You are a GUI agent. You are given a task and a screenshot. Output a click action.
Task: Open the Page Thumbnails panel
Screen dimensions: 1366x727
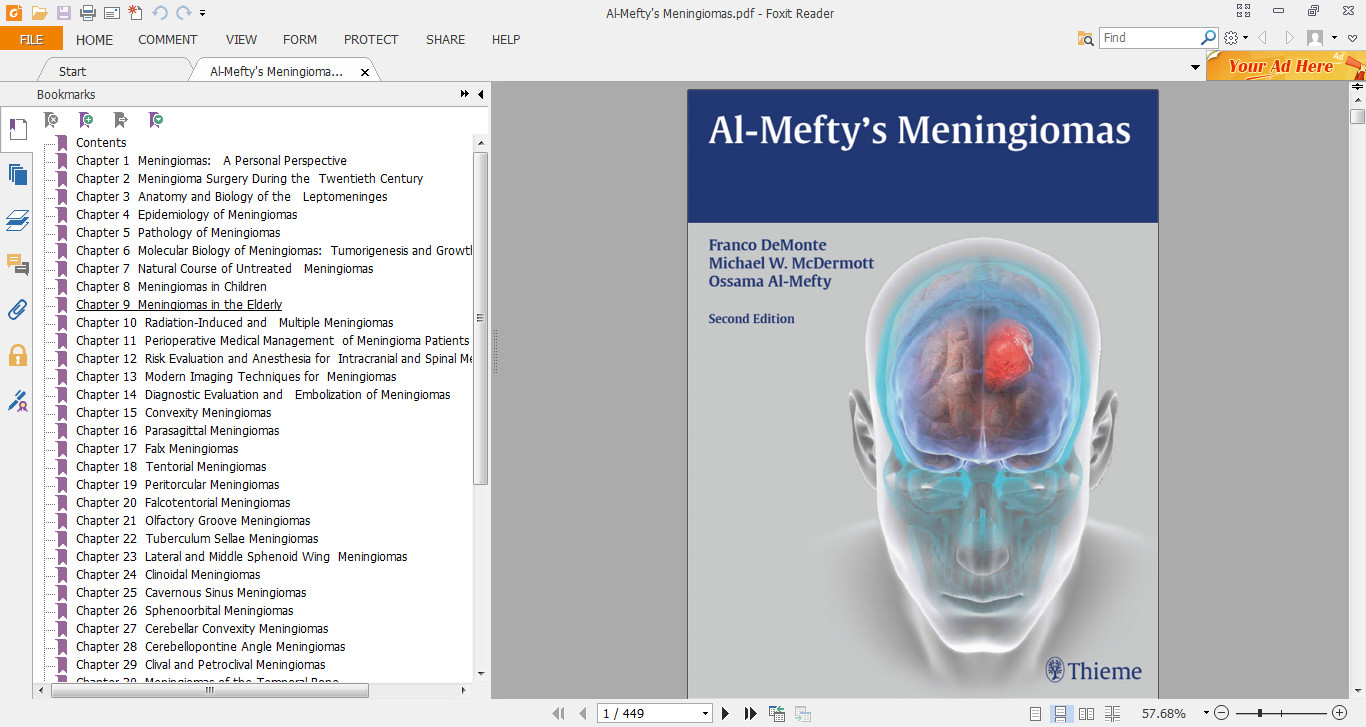coord(17,174)
